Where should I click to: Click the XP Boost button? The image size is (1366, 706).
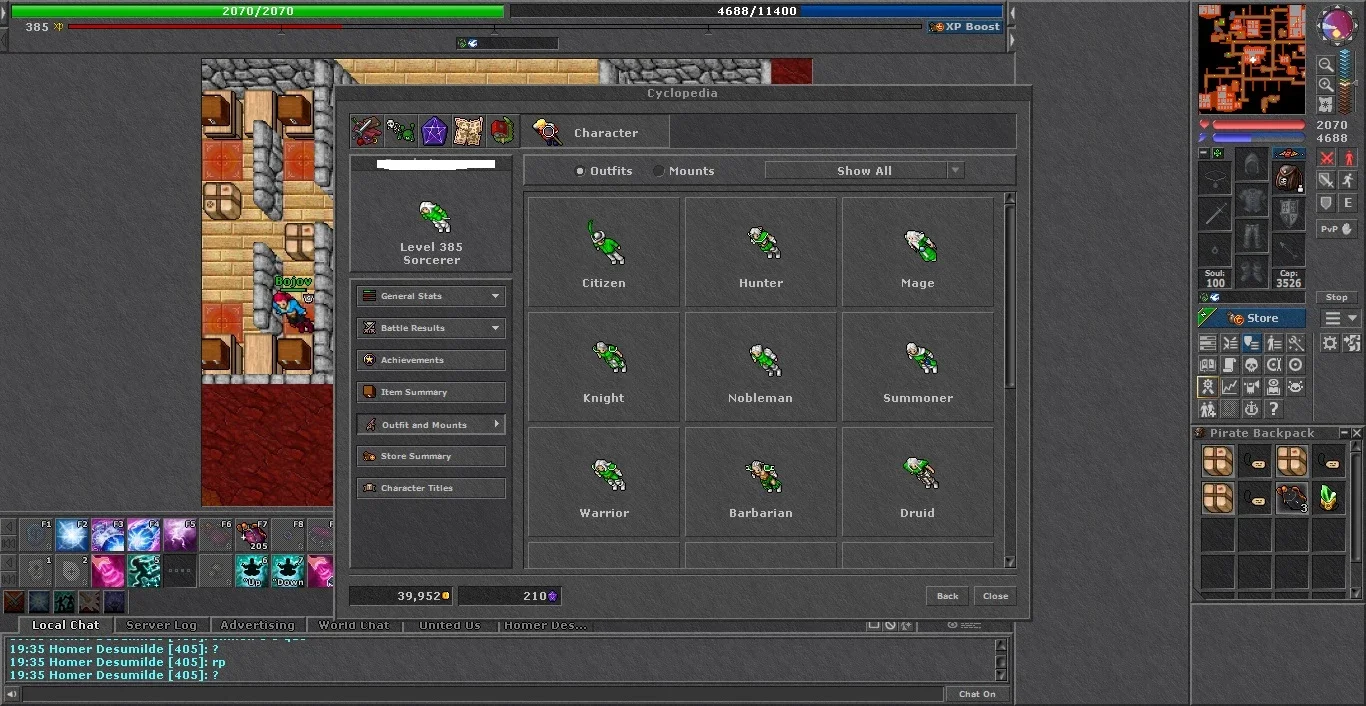(965, 27)
